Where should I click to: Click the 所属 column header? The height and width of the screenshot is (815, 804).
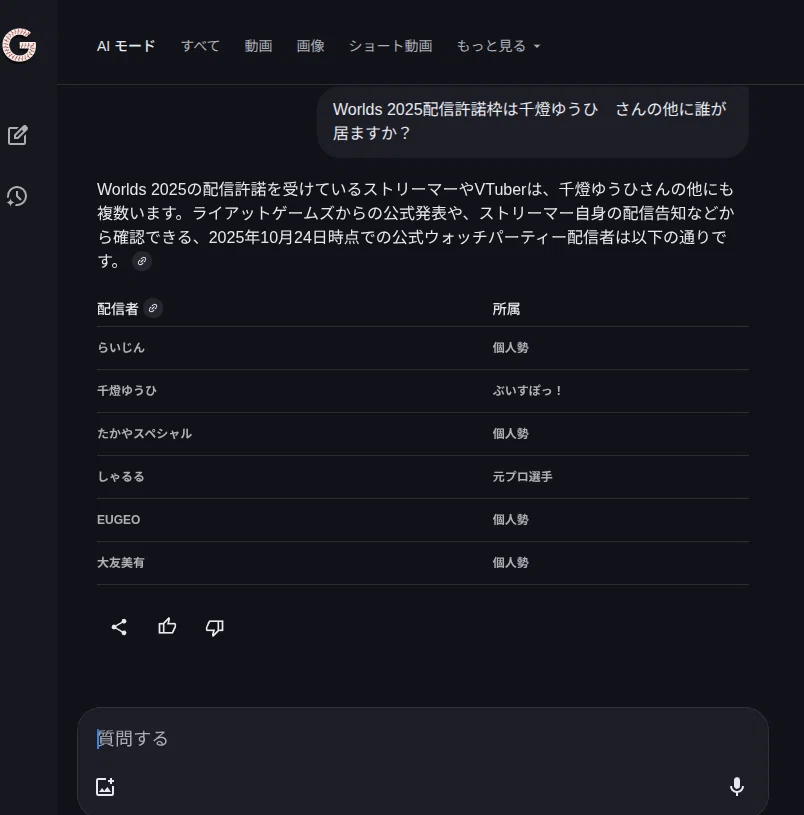pyautogui.click(x=506, y=309)
